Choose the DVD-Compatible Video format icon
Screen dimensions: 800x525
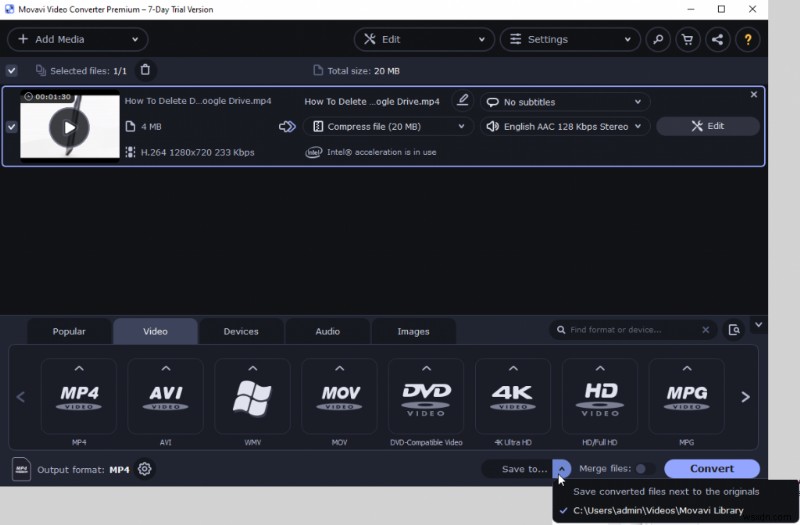tap(426, 397)
